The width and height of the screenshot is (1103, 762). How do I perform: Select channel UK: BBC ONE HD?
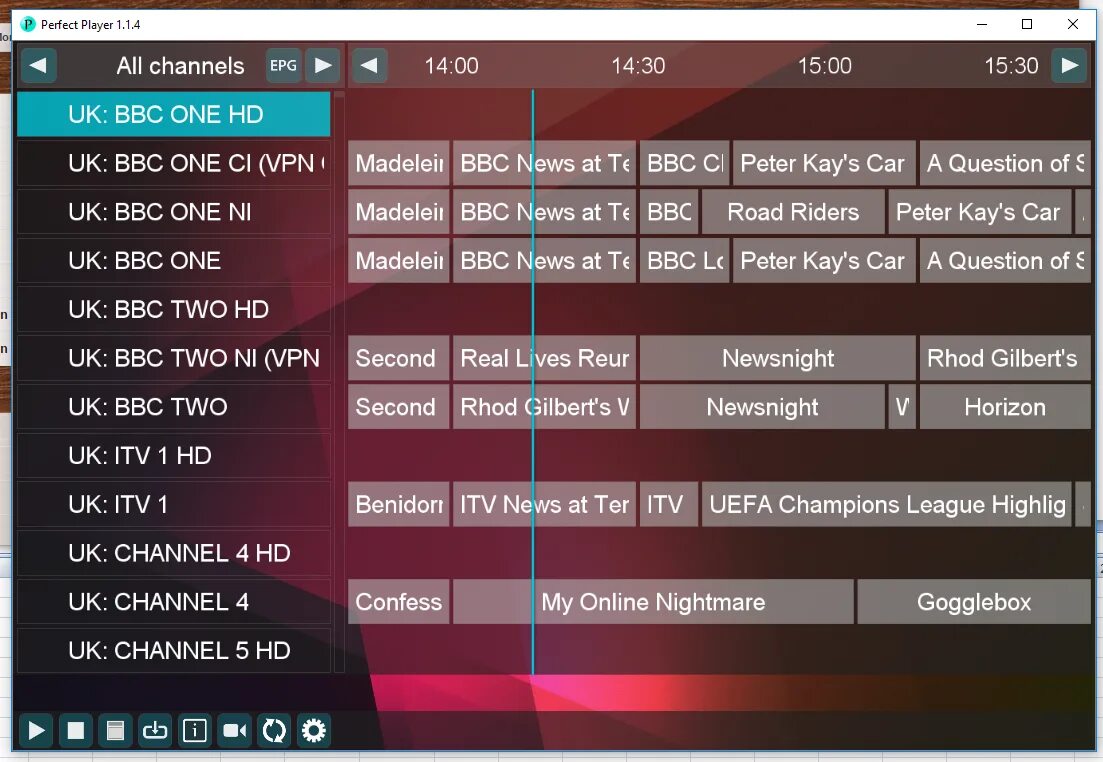[174, 114]
